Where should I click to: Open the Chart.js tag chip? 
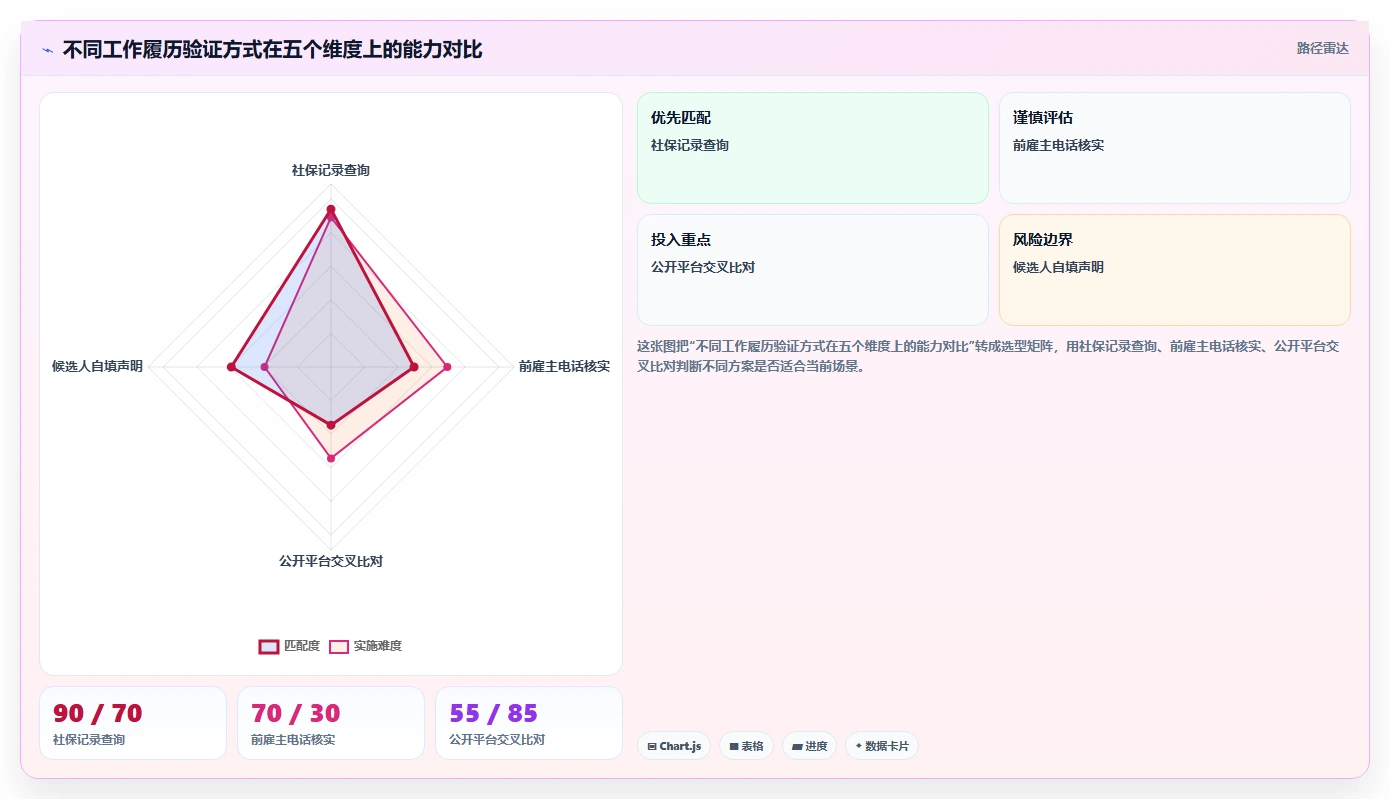(x=674, y=746)
